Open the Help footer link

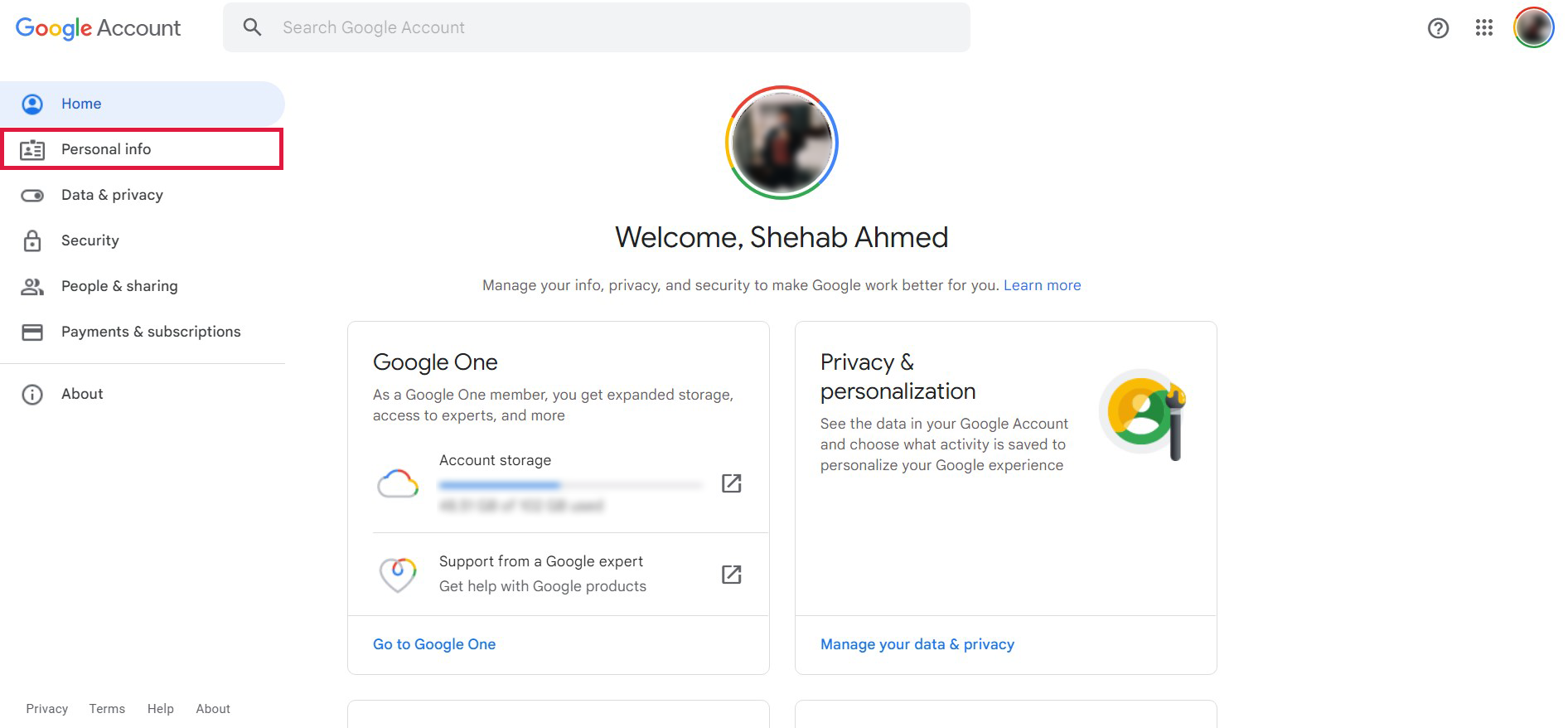click(161, 709)
